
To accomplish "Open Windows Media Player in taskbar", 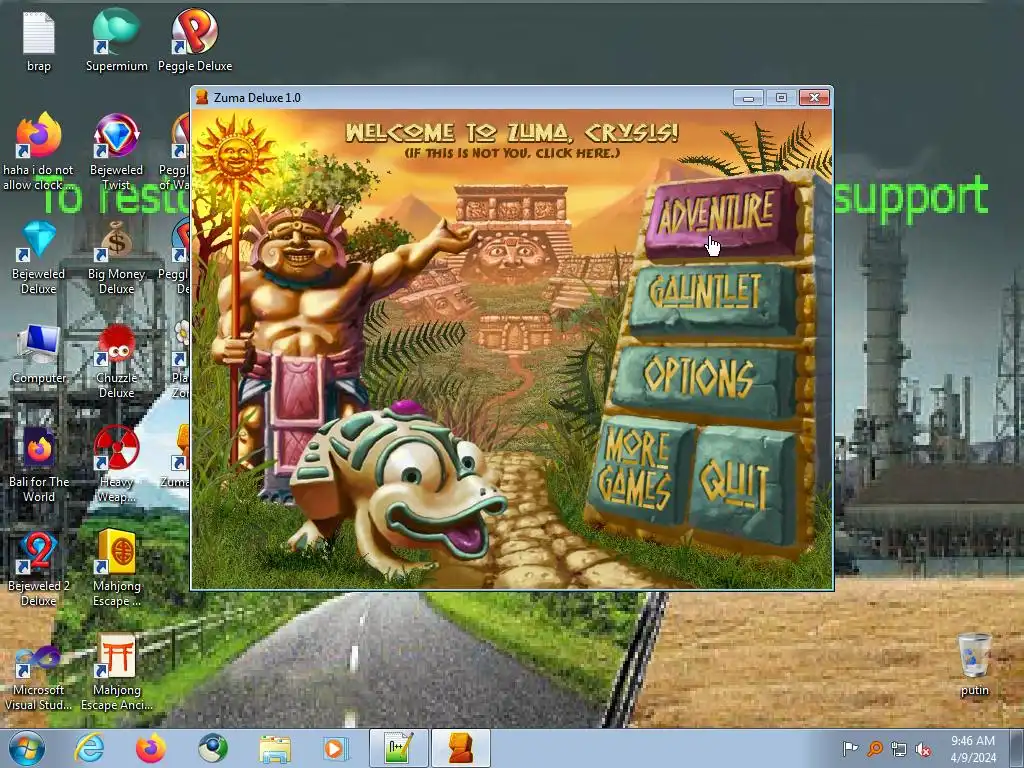I will pyautogui.click(x=336, y=748).
